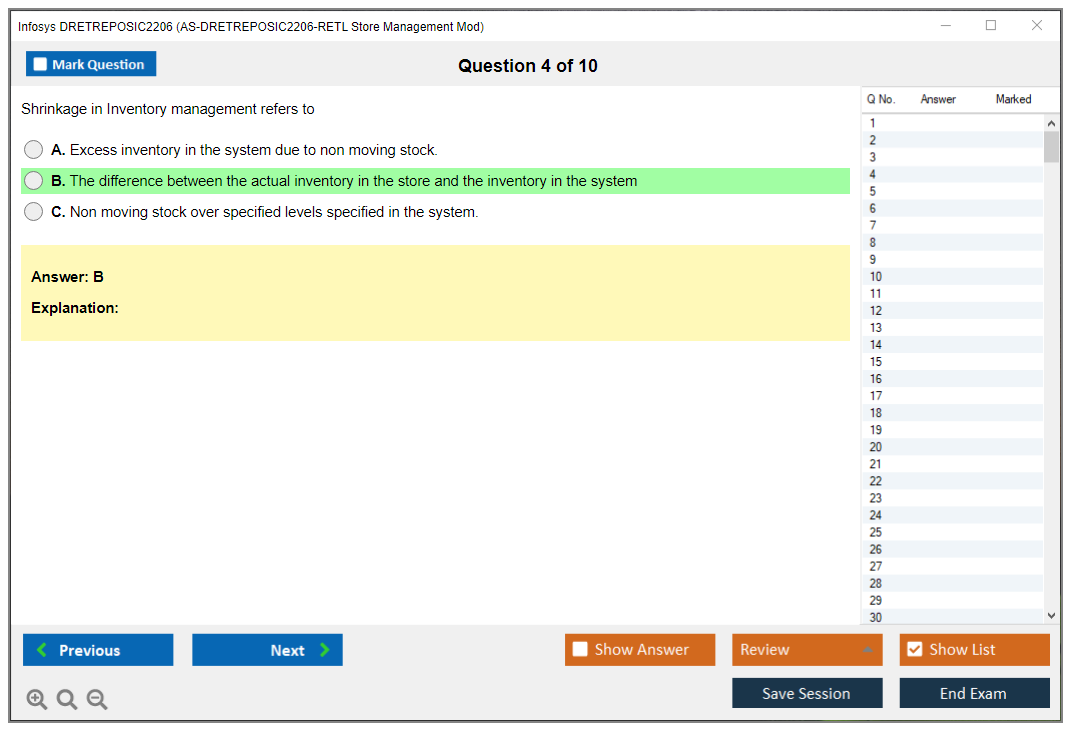Pick option C radio button
This screenshot has width=1075, height=735.
click(x=34, y=212)
